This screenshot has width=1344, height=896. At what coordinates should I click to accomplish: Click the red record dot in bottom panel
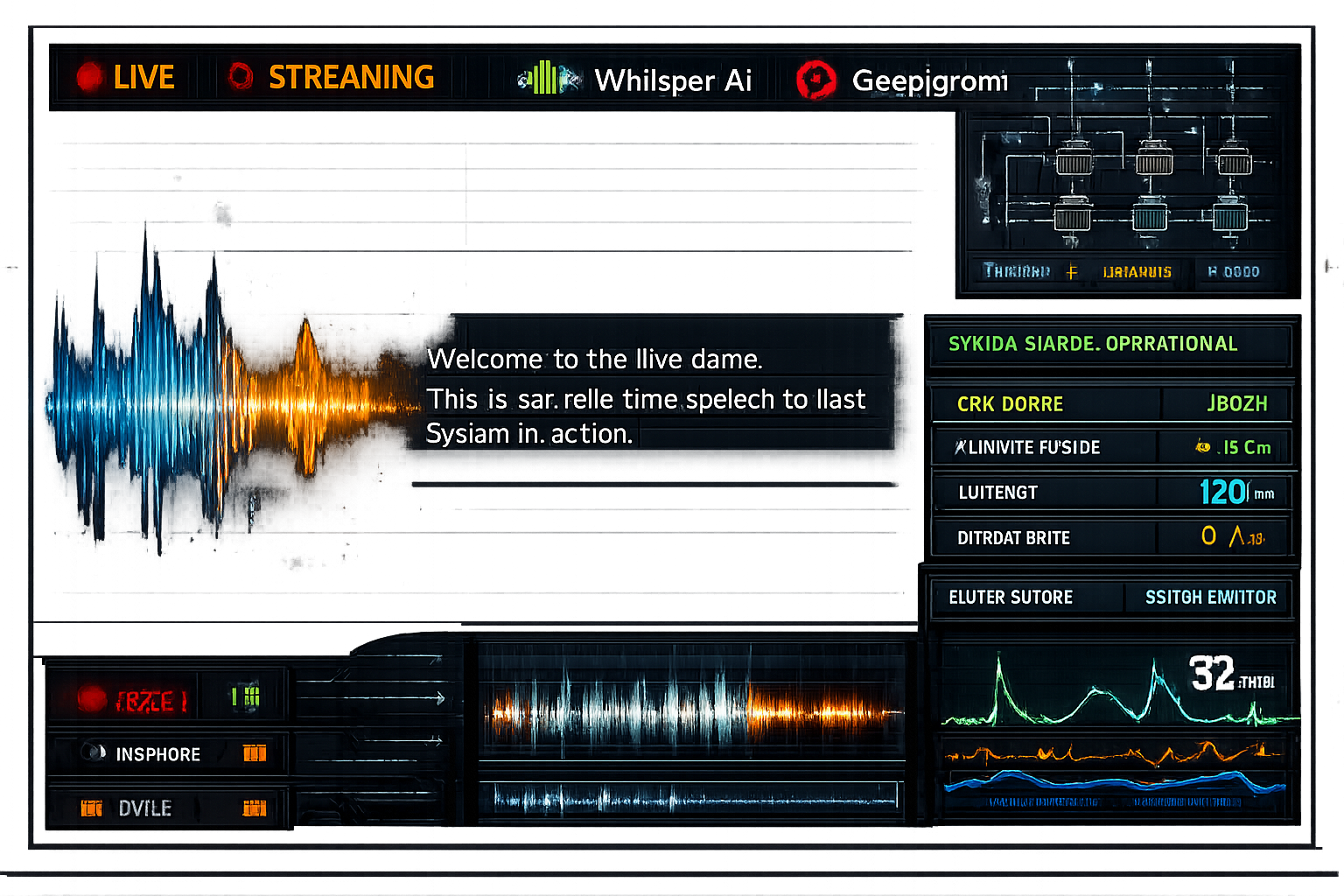click(x=92, y=699)
